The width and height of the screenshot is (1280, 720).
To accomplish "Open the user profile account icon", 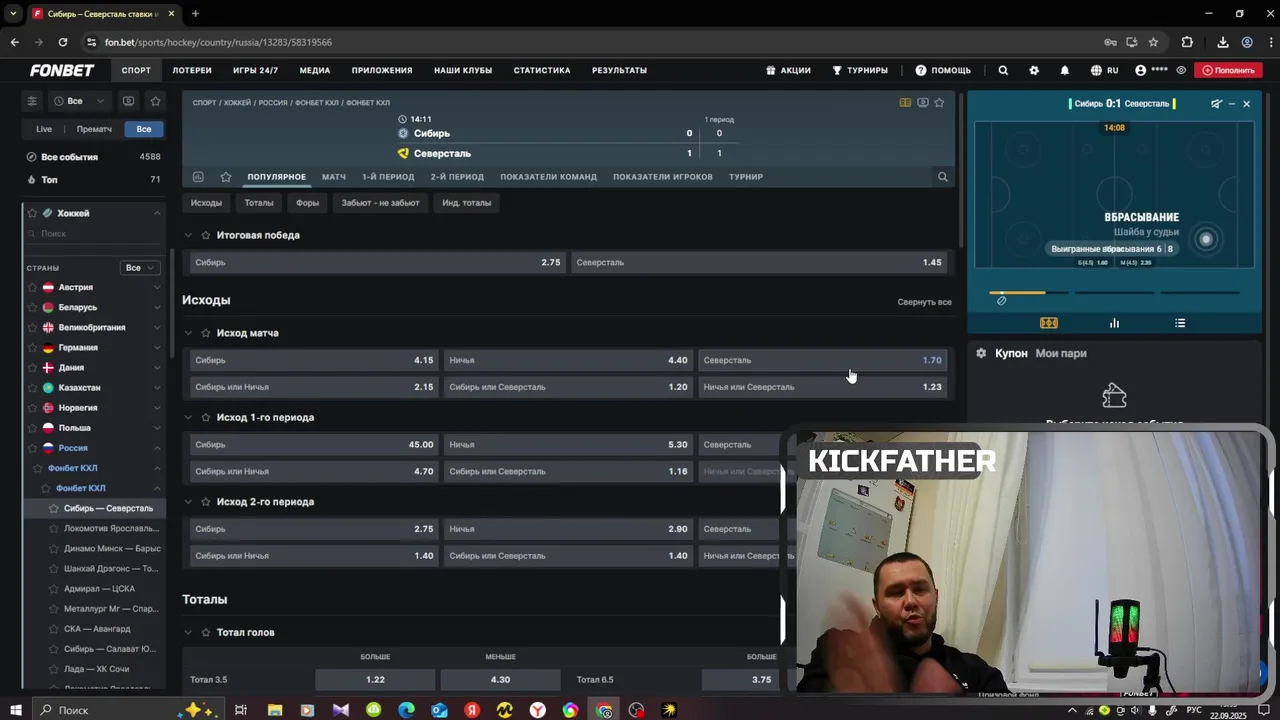I will [1140, 70].
